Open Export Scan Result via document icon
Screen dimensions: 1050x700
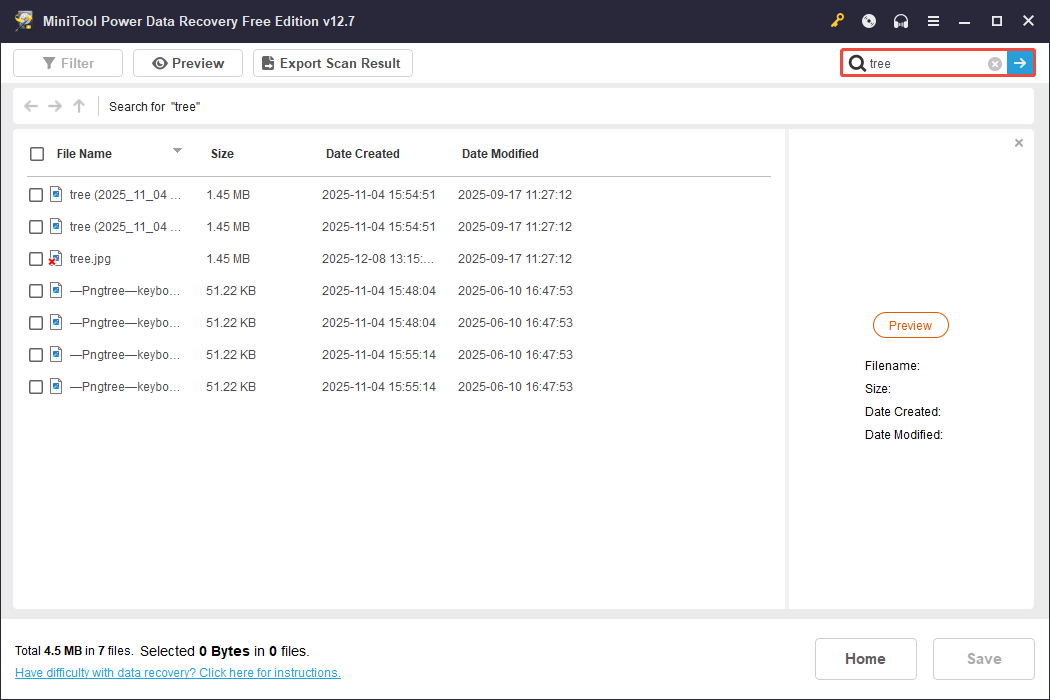pos(267,62)
